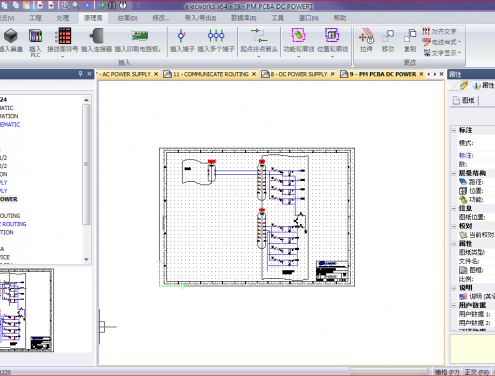Click scroll down arrow in project tree
495x376 pixels.
(86, 259)
